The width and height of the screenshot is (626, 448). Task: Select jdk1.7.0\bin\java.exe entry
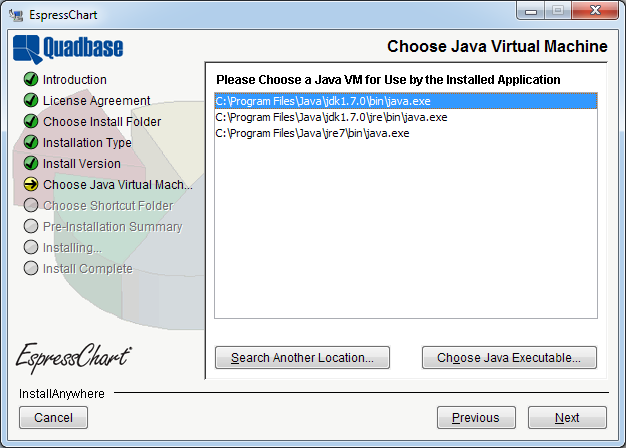[406, 101]
